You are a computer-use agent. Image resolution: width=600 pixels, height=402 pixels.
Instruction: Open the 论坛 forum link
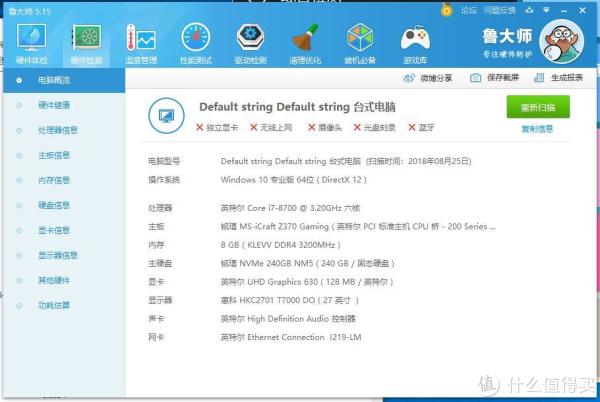pyautogui.click(x=469, y=10)
